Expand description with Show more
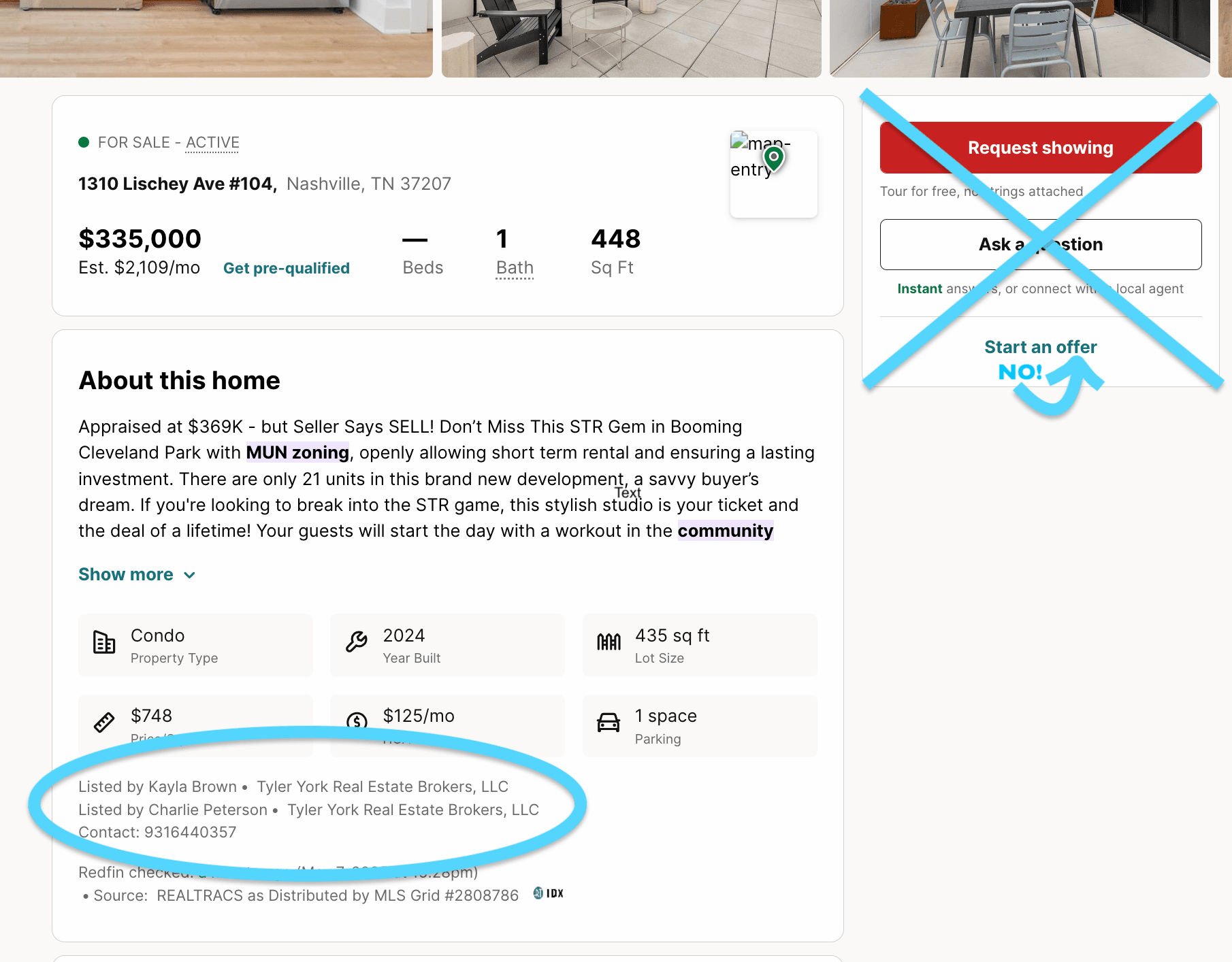The image size is (1232, 962). [x=126, y=574]
